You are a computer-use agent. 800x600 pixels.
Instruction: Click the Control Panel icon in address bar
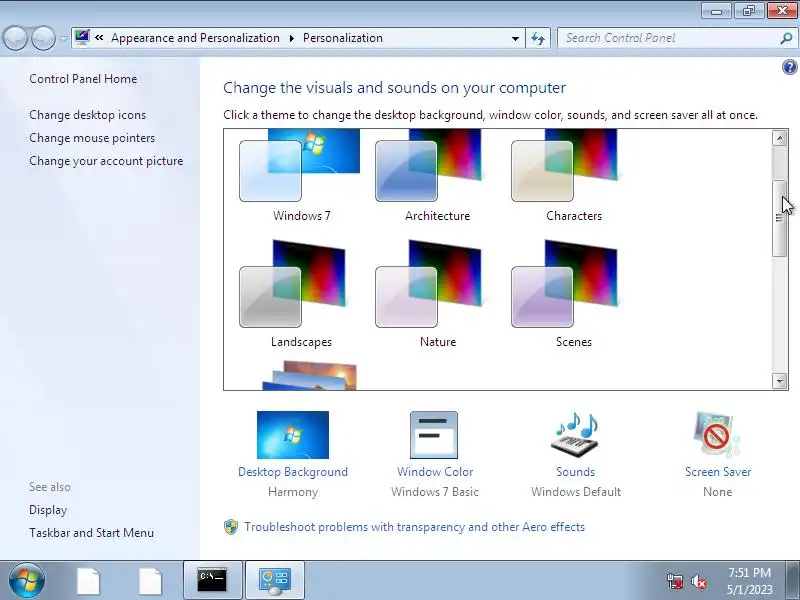pos(82,37)
